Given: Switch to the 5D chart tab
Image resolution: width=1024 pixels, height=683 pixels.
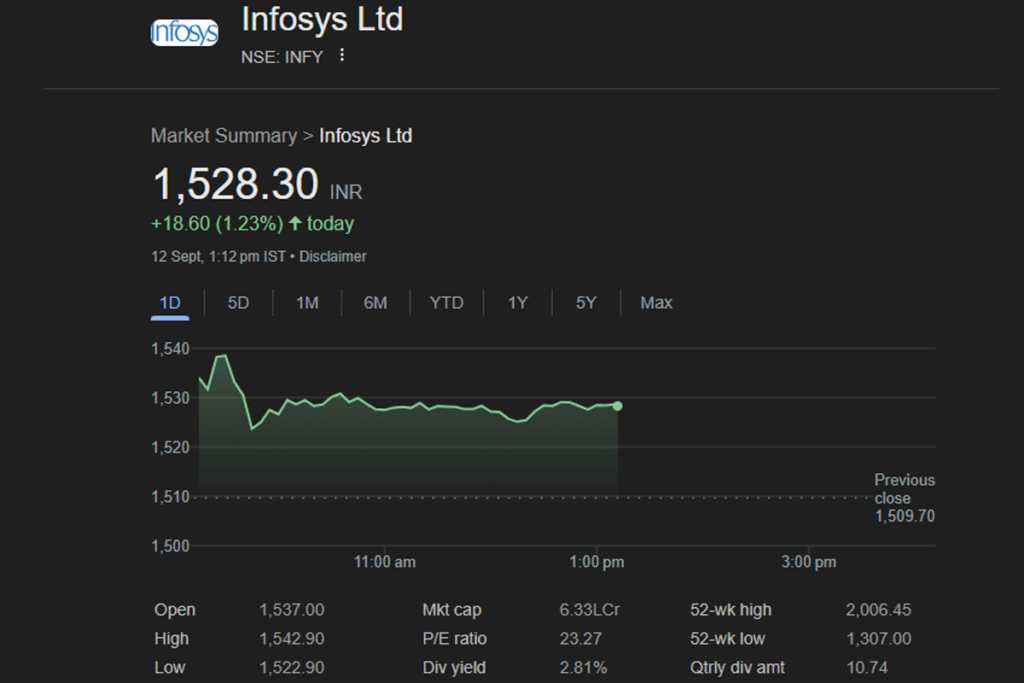Looking at the screenshot, I should (x=238, y=302).
